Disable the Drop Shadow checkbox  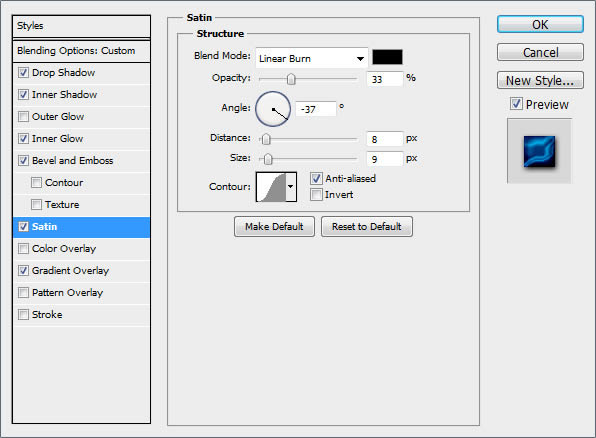(x=24, y=72)
